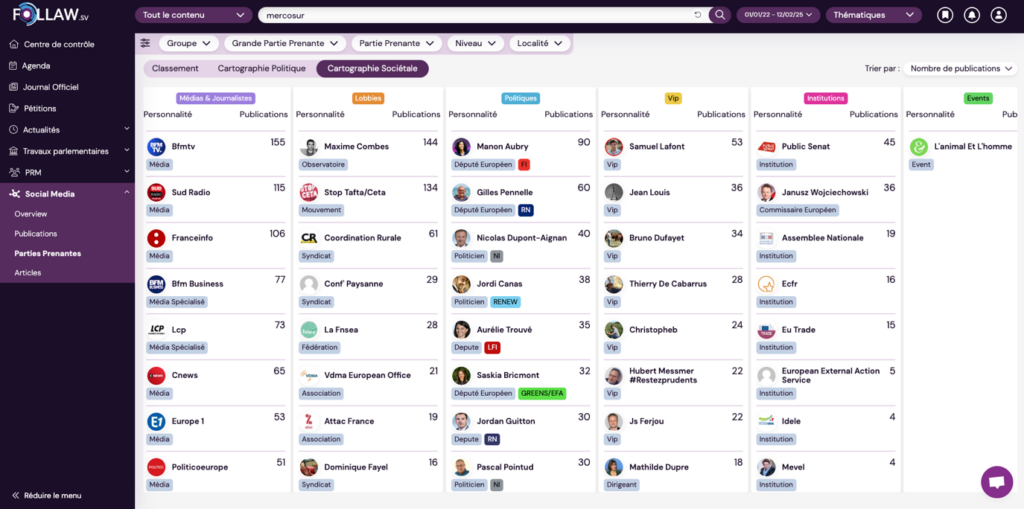
Task: Reset the search with the refresh icon
Action: 698,15
